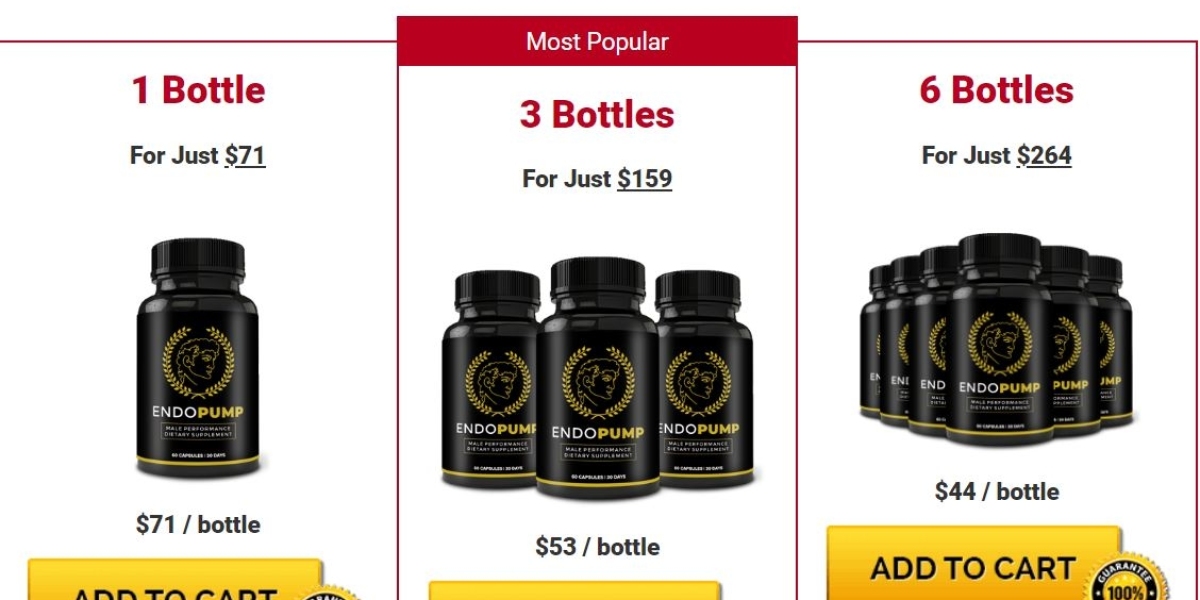The width and height of the screenshot is (1200, 600).
Task: Click the 6 Bottles heading
Action: (x=997, y=90)
